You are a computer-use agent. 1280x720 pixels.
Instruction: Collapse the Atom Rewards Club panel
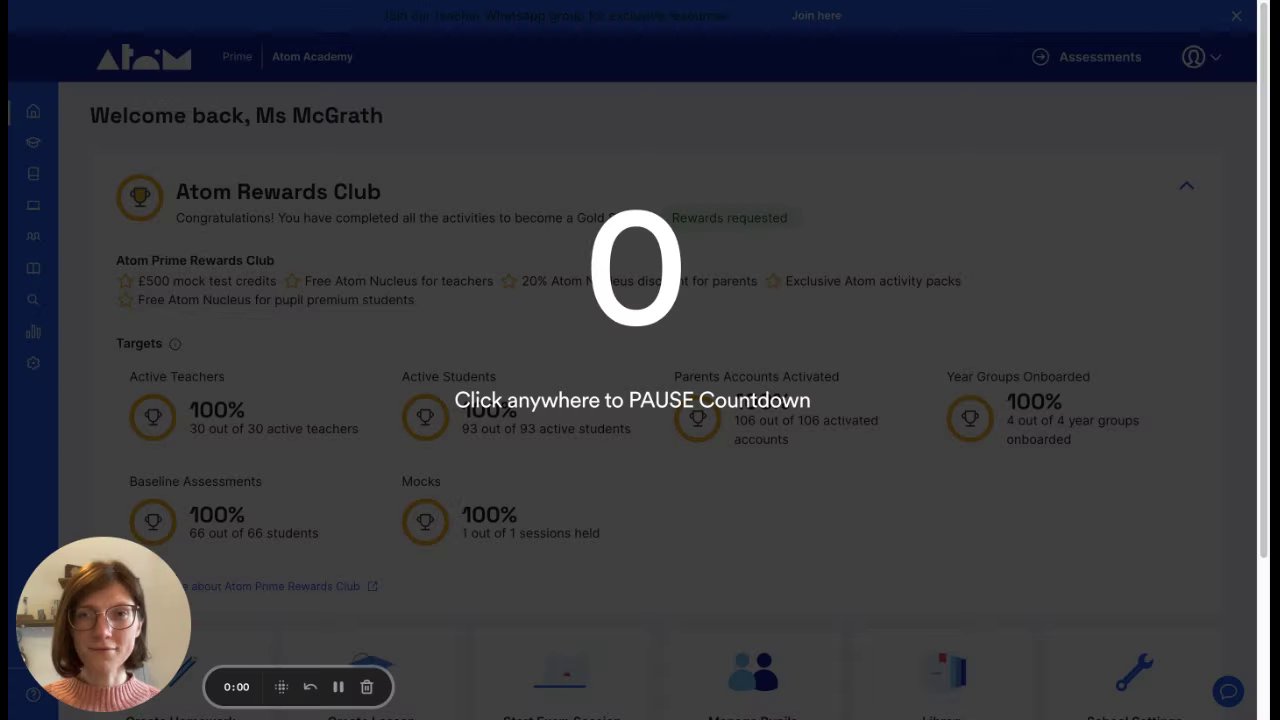(x=1186, y=186)
